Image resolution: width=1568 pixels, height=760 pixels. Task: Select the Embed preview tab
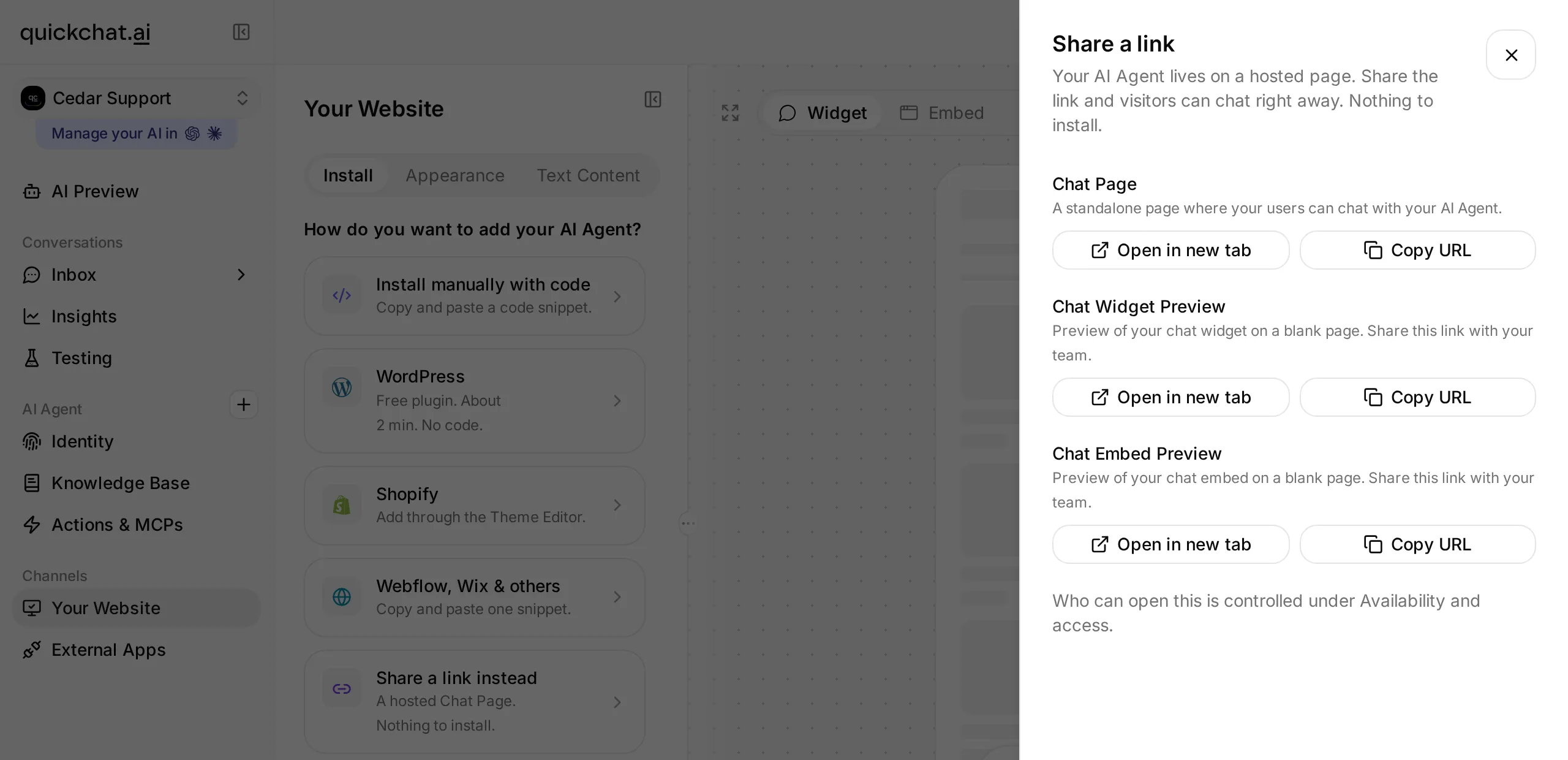pyautogui.click(x=942, y=113)
